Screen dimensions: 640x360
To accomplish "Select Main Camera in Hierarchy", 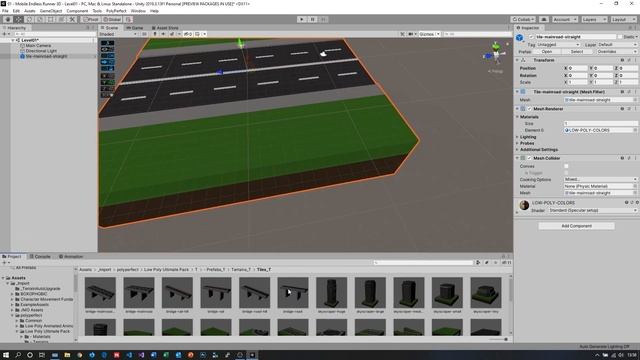I will pyautogui.click(x=38, y=46).
